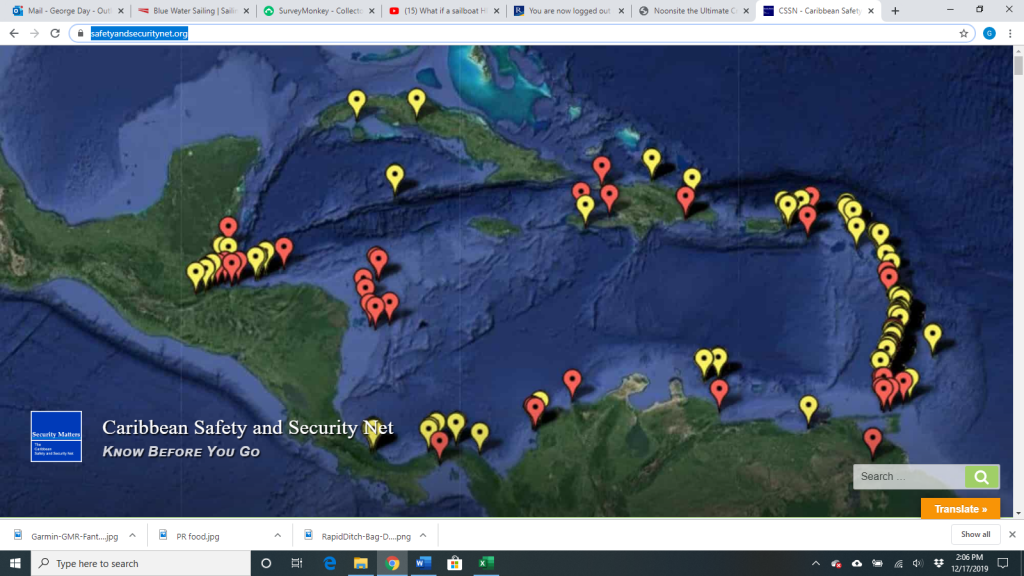Viewport: 1024px width, 576px height.
Task: Open File Explorer from the taskbar
Action: click(358, 563)
